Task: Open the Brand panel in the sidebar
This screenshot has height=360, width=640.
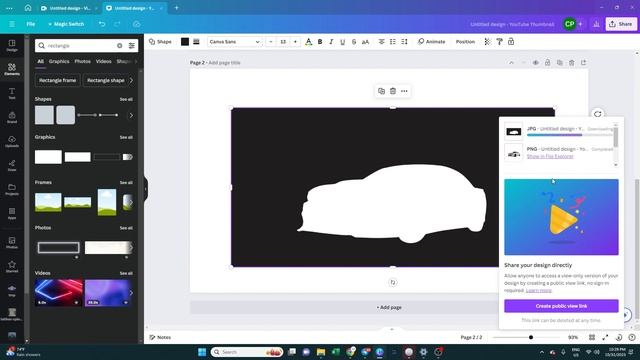Action: pyautogui.click(x=12, y=118)
